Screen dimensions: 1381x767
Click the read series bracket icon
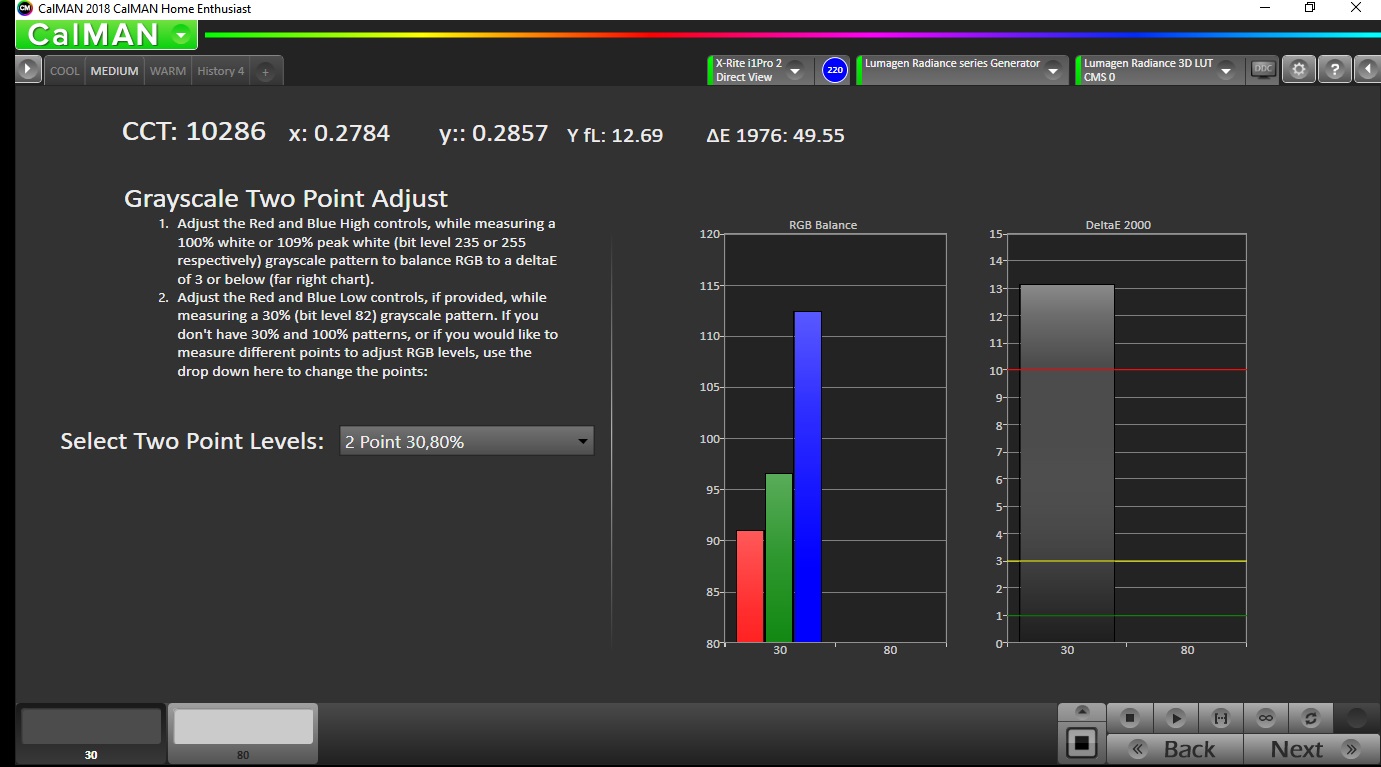coord(1221,717)
